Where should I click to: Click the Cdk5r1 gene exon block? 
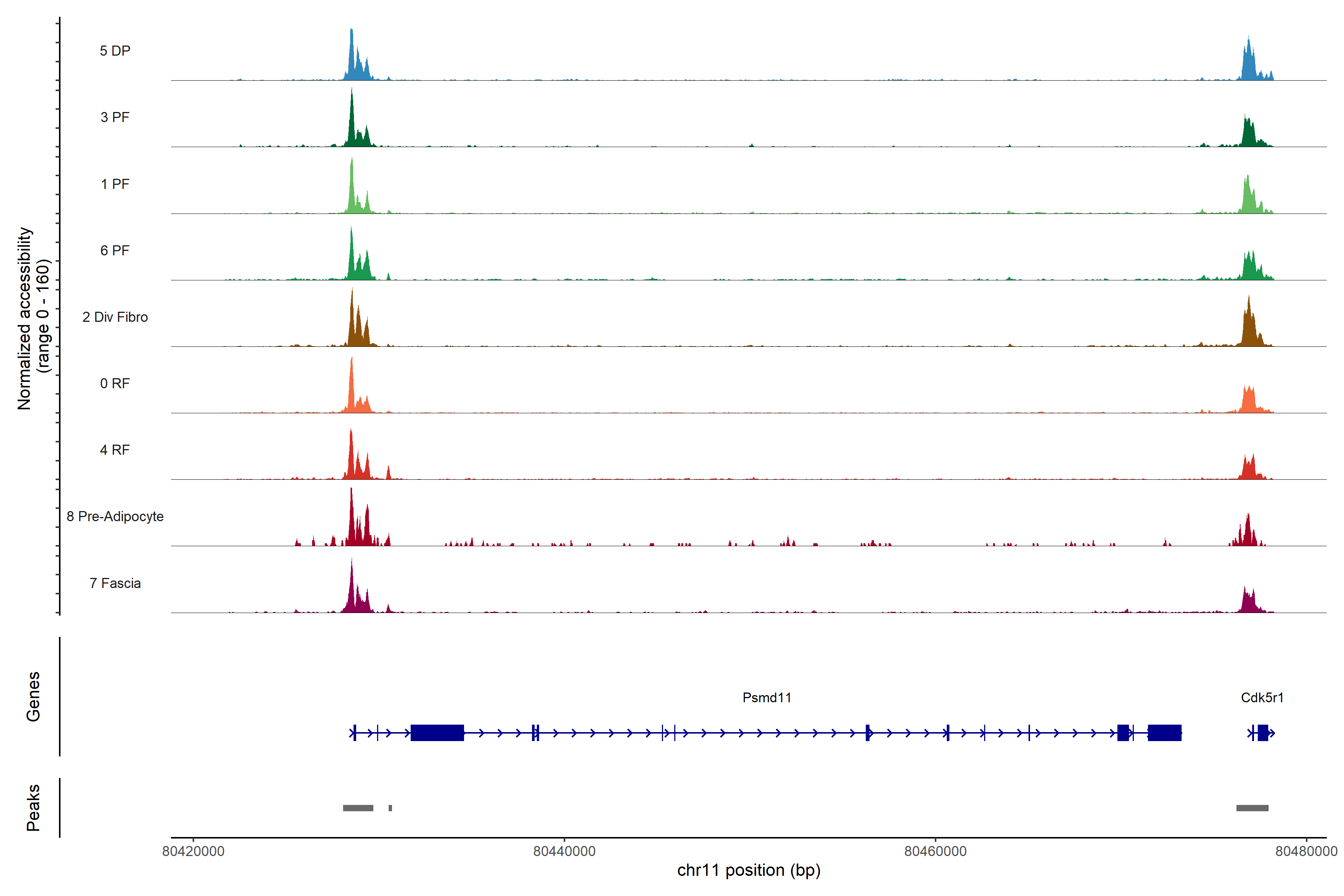[1263, 732]
